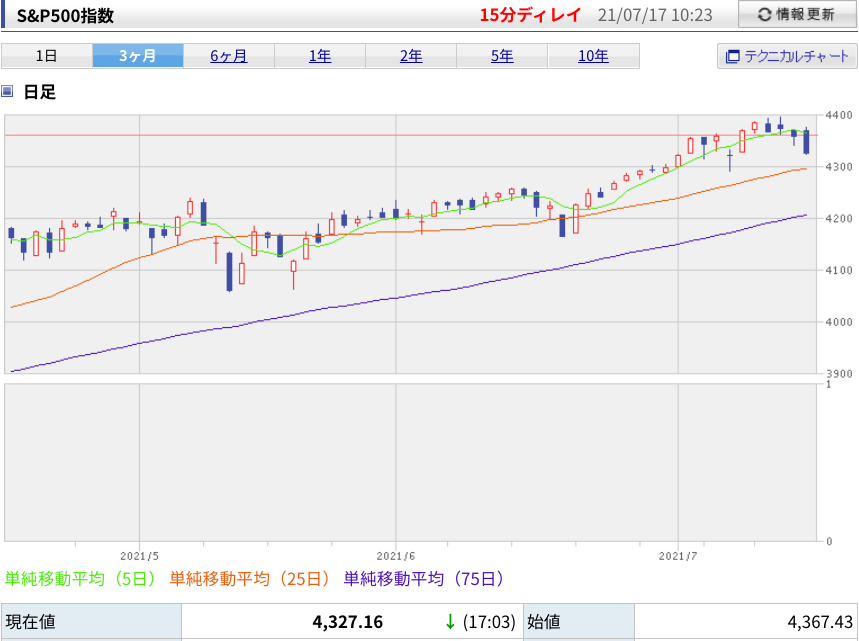Click the 4000 price axis label
859x641 pixels.
pyautogui.click(x=839, y=322)
